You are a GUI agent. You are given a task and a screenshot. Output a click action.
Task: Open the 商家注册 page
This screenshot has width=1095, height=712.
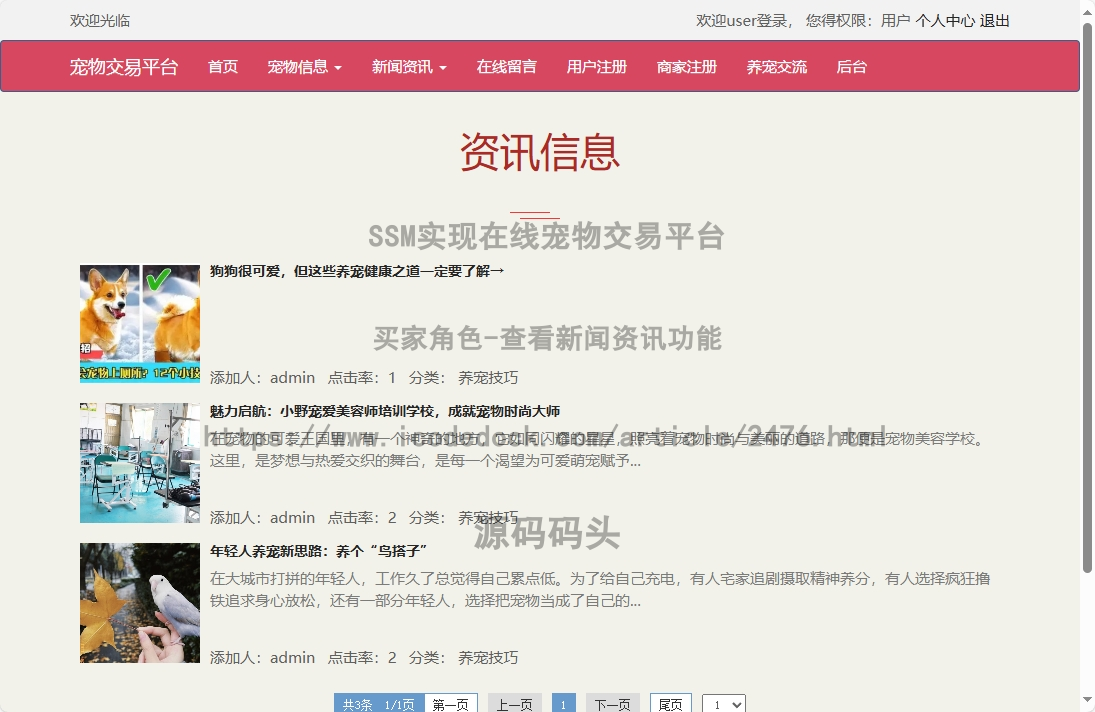686,67
